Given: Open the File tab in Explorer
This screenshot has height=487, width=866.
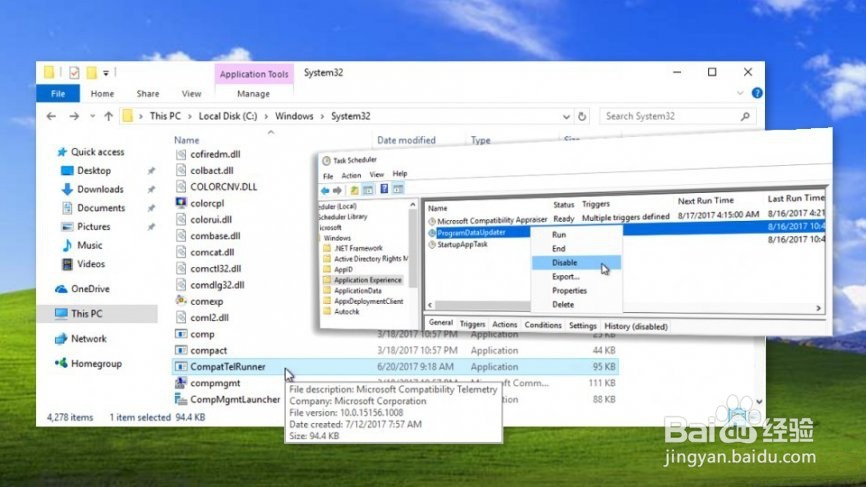Looking at the screenshot, I should pos(58,93).
